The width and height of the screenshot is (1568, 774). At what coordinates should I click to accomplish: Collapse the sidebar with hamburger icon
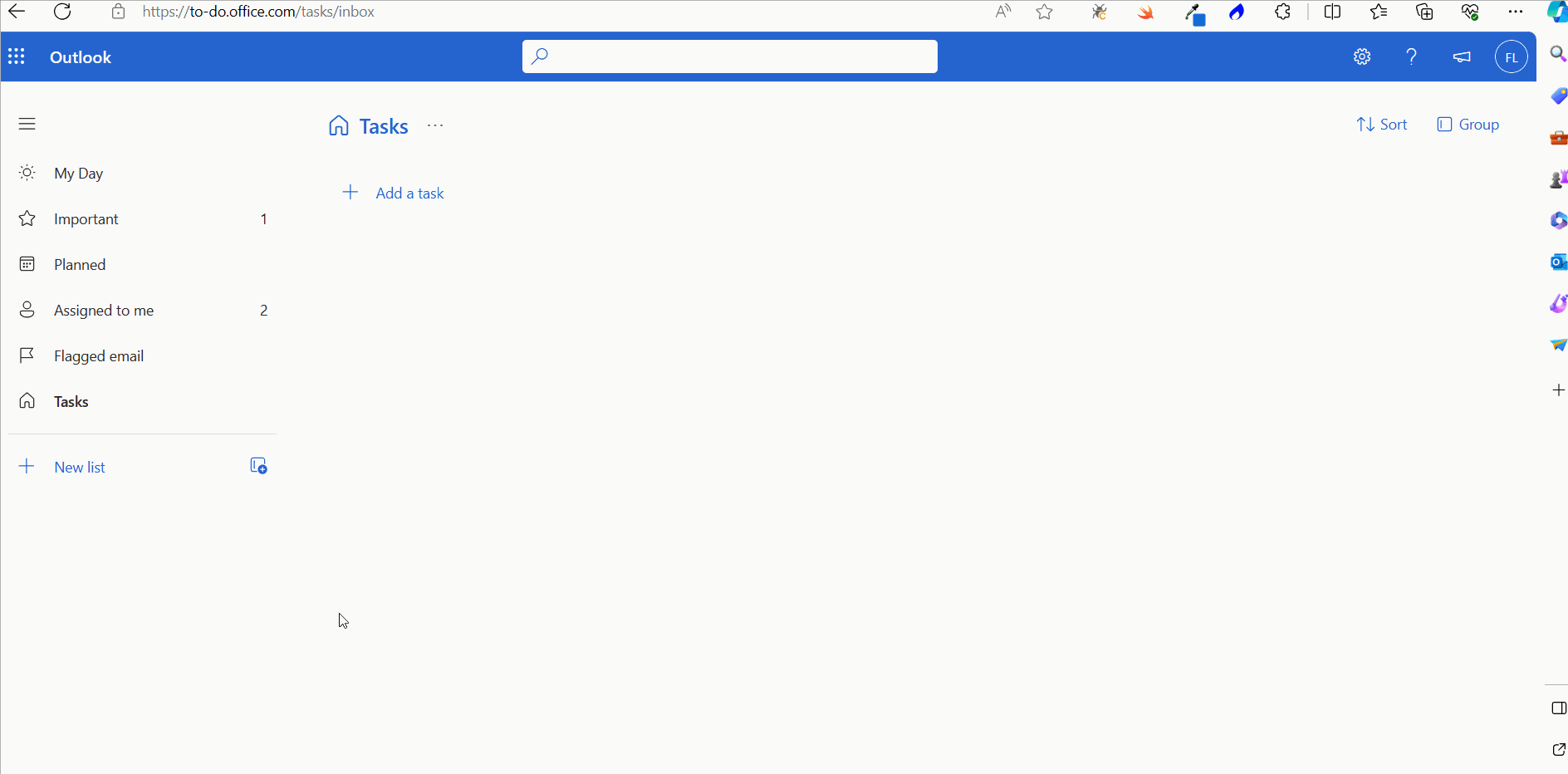click(x=27, y=124)
